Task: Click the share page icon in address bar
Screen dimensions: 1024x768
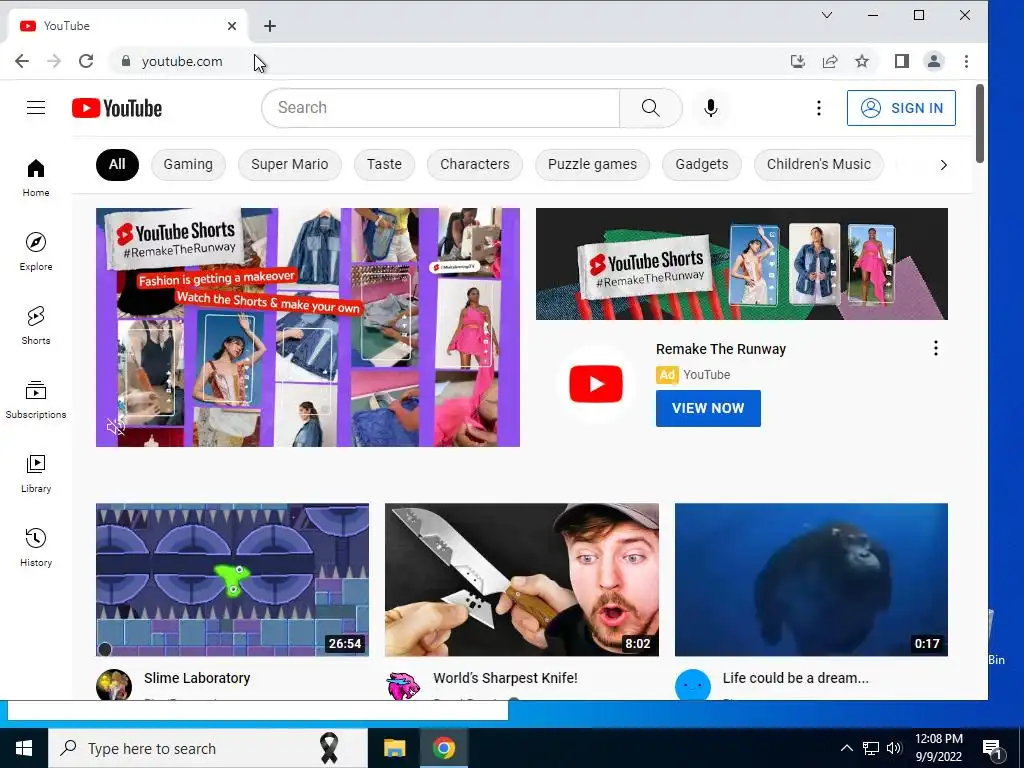Action: click(x=830, y=61)
